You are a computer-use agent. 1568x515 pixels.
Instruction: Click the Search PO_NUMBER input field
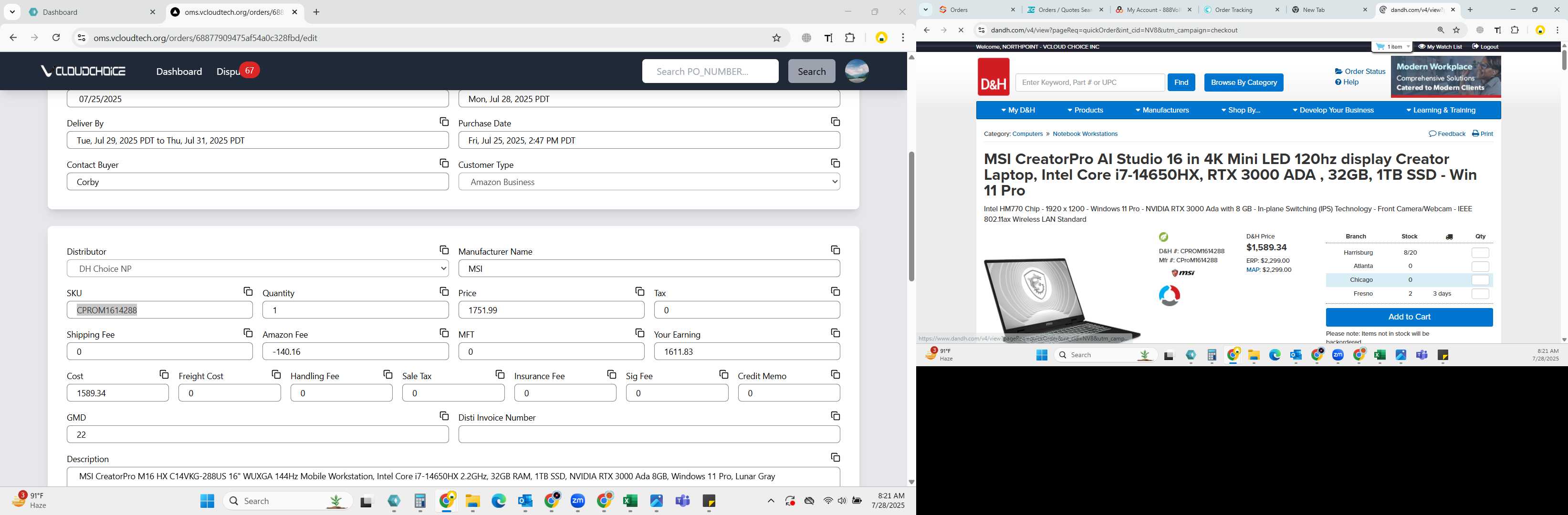710,71
